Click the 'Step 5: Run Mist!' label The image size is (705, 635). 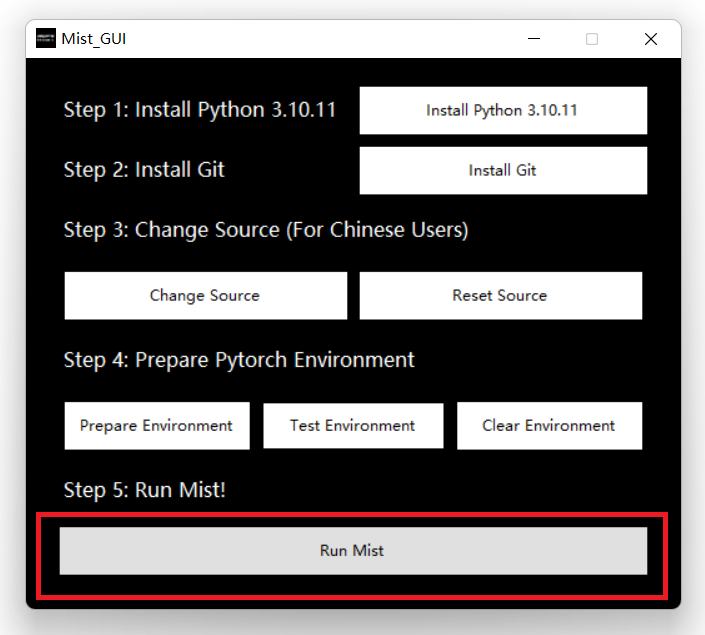point(144,490)
